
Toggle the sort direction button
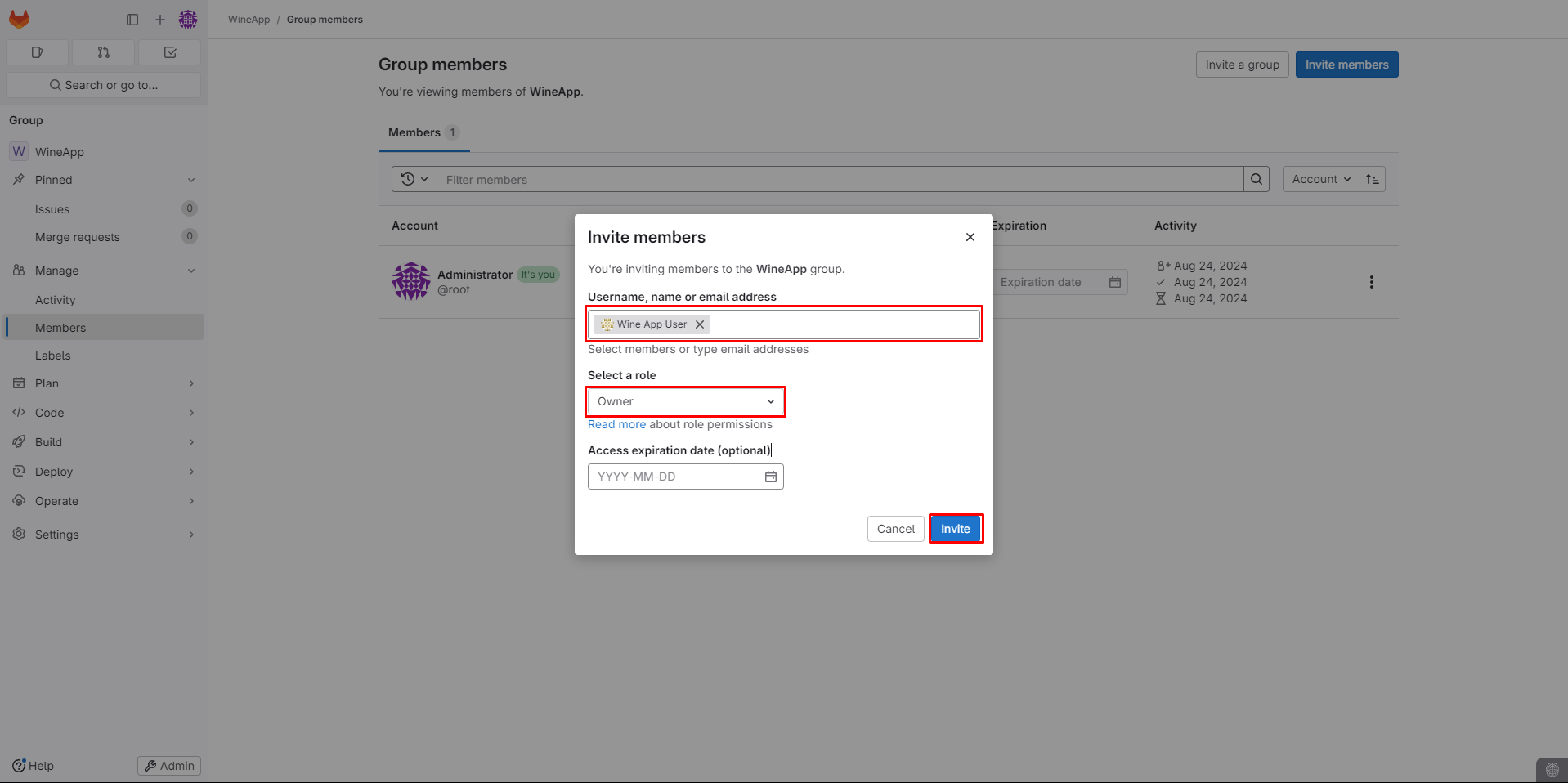pyautogui.click(x=1373, y=179)
